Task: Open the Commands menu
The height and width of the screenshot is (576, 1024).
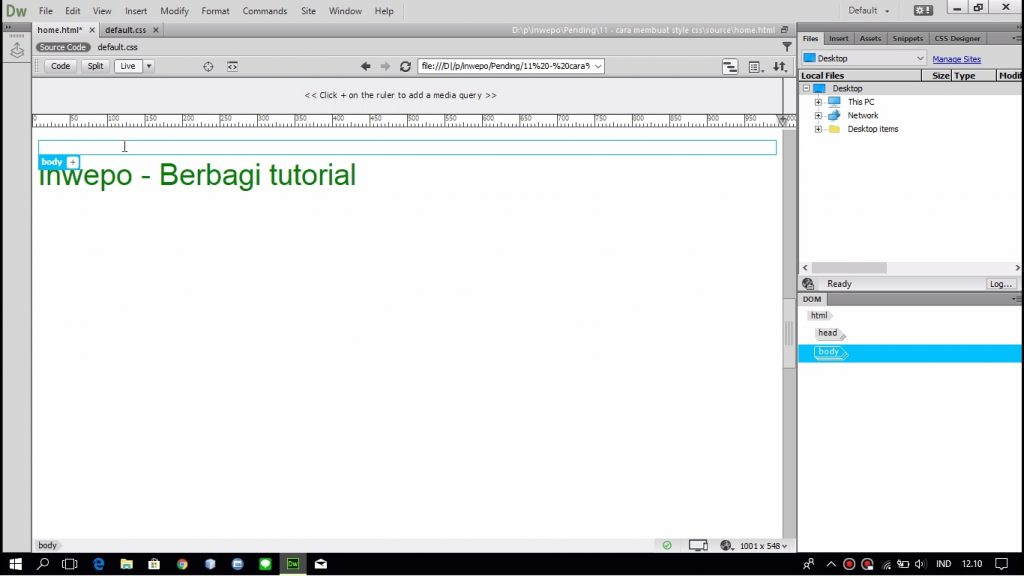Action: (264, 11)
